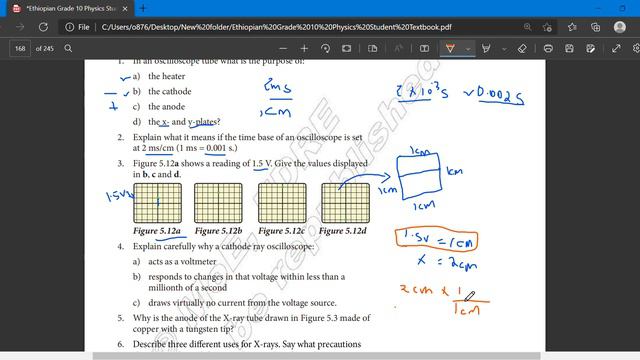
Task: Toggle the two-page immersive view
Action: point(424,49)
